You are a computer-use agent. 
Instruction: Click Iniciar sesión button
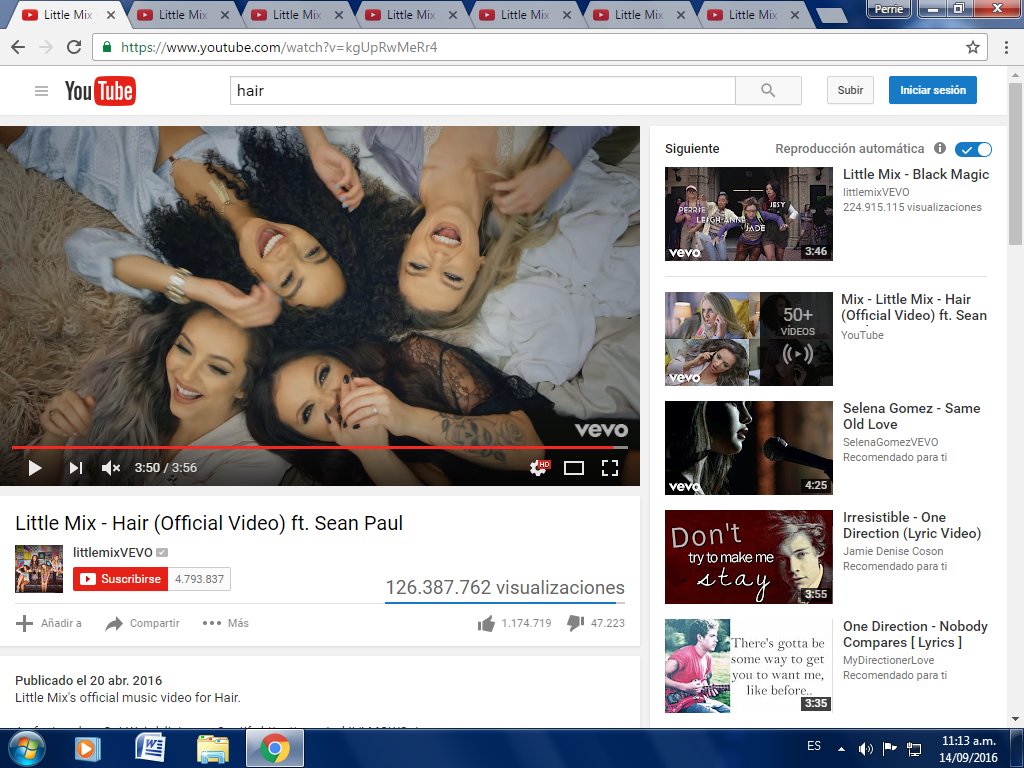pyautogui.click(x=933, y=90)
